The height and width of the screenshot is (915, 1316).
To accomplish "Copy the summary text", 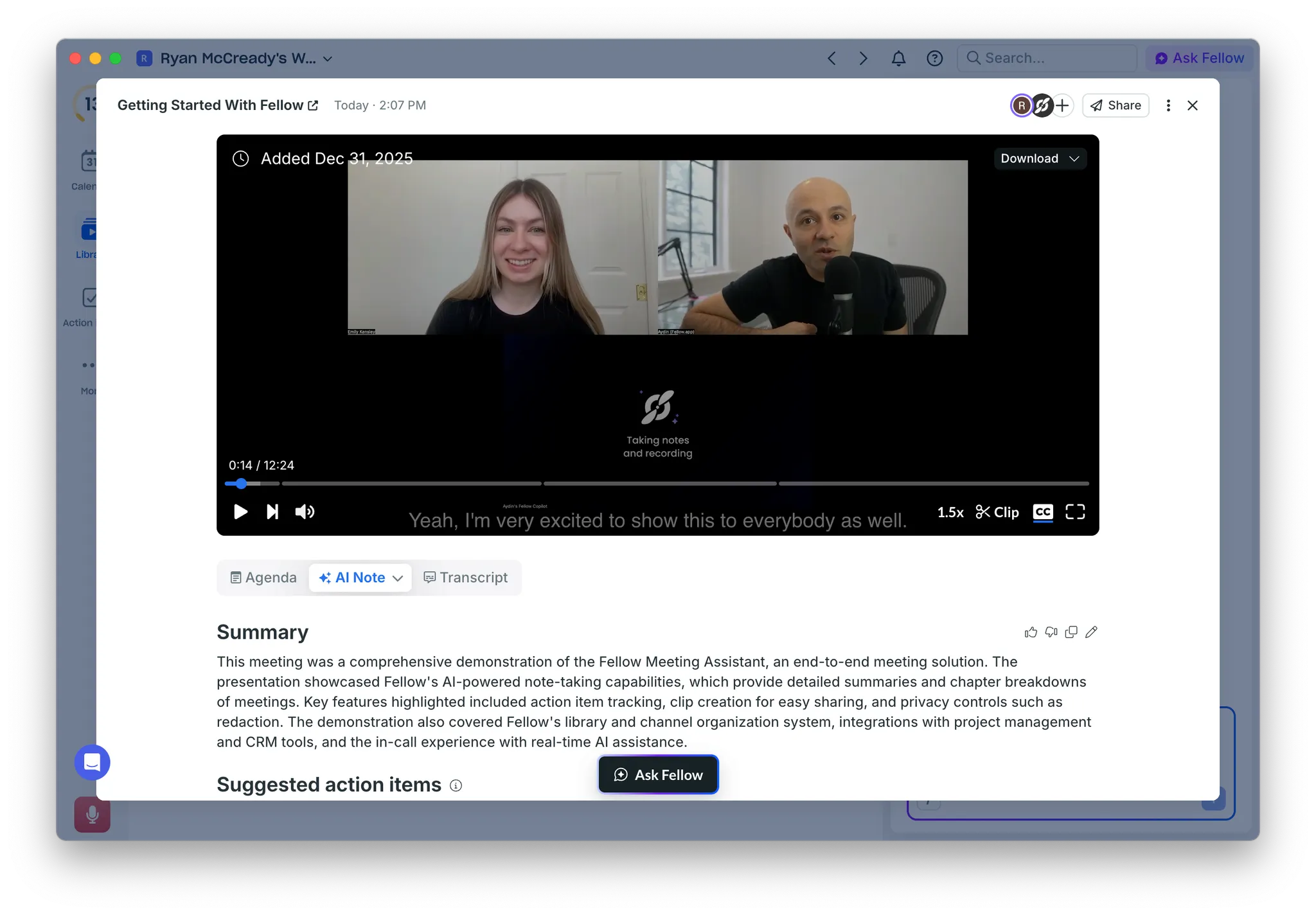I will 1071,632.
